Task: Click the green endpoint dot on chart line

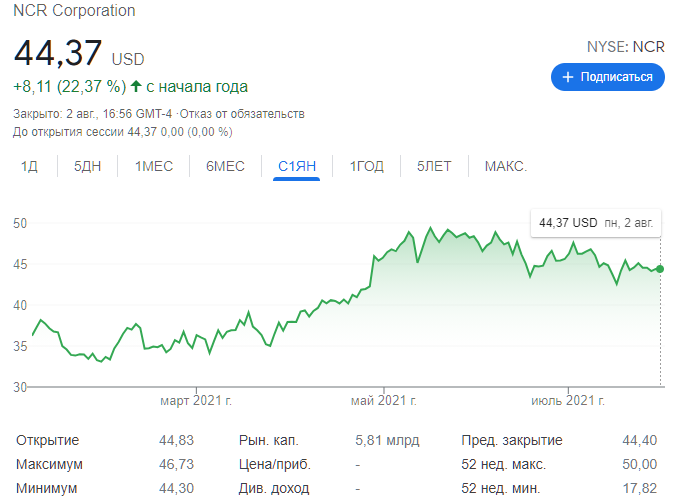Action: click(x=659, y=269)
